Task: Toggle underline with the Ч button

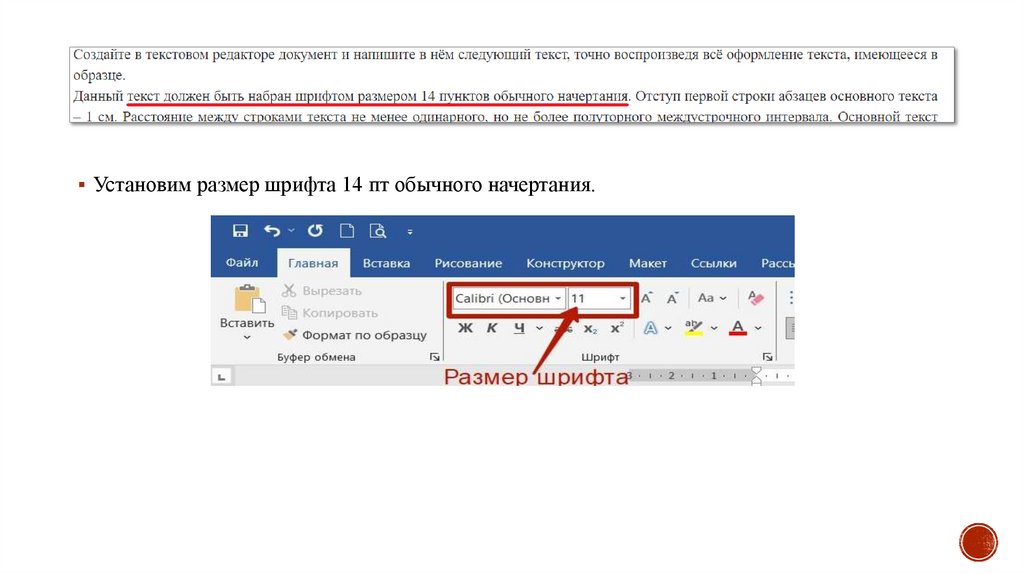Action: pos(519,328)
